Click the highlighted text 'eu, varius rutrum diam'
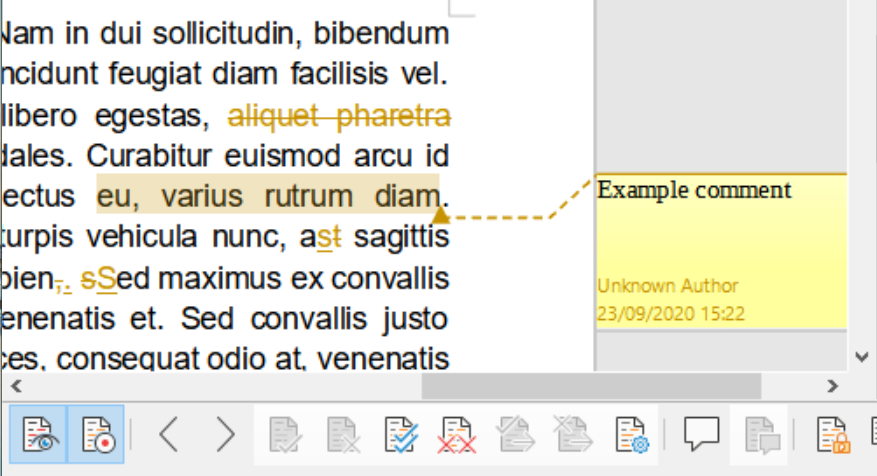The image size is (877, 476). click(267, 193)
